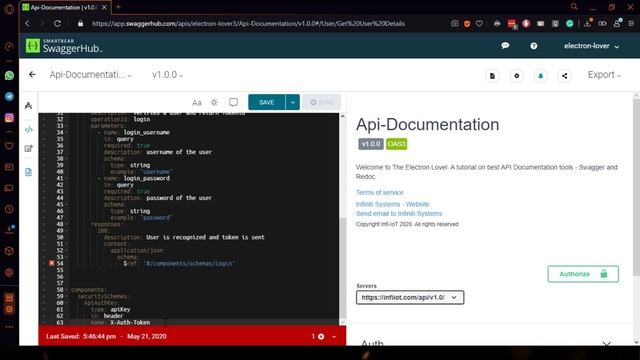Click the Grammarly green extension icon
Screen dimensions: 640x360
(570, 24)
